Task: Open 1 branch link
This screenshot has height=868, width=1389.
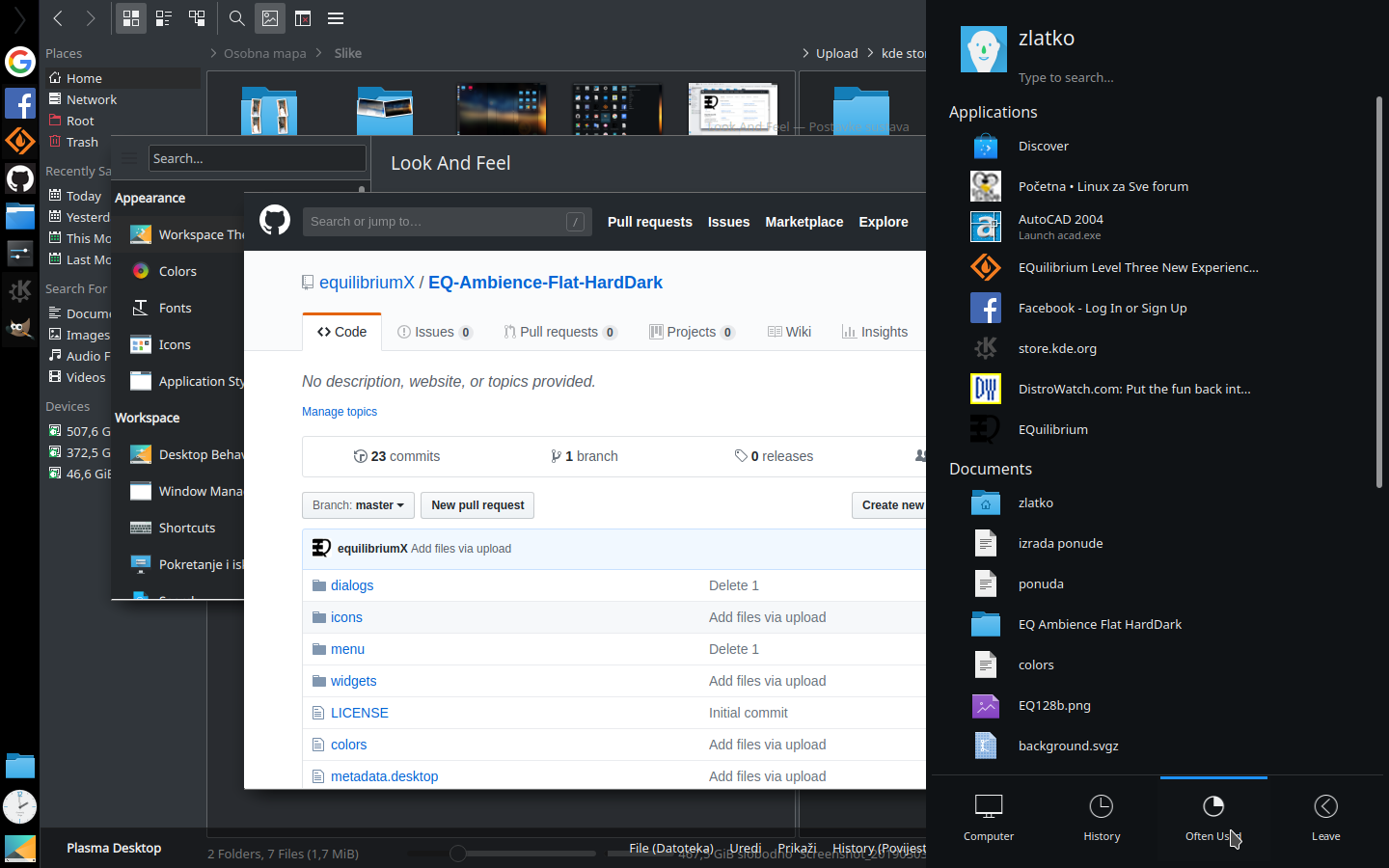Action: click(585, 456)
